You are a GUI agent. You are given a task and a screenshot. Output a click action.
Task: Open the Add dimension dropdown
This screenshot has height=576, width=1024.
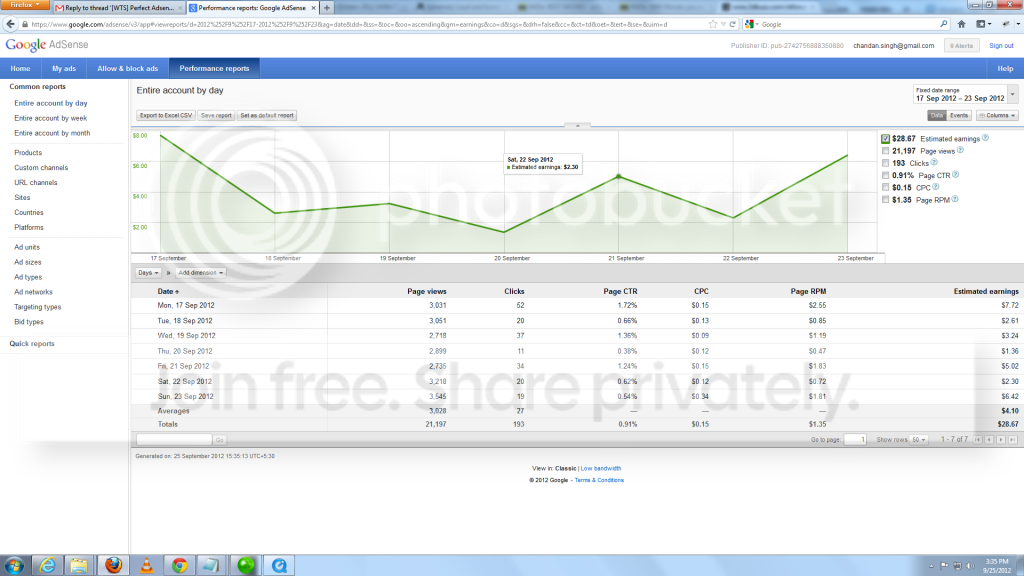[x=200, y=272]
